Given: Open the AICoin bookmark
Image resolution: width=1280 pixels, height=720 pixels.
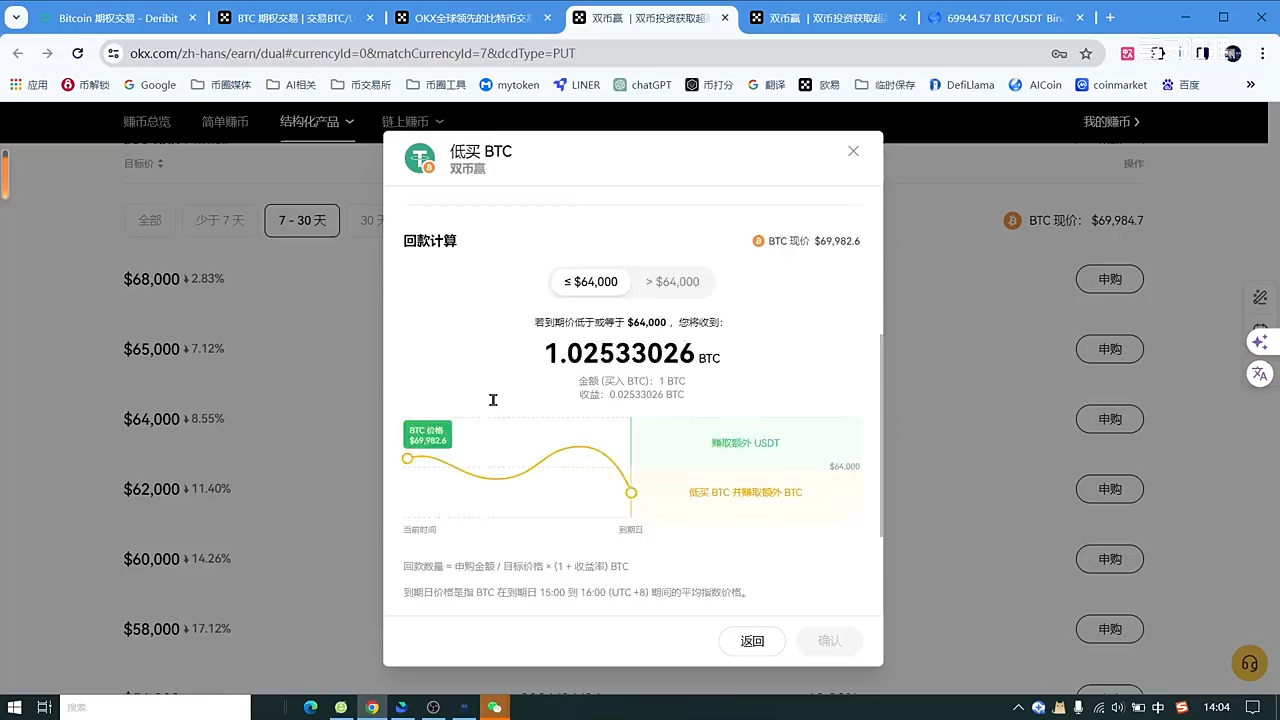Looking at the screenshot, I should click(1036, 85).
